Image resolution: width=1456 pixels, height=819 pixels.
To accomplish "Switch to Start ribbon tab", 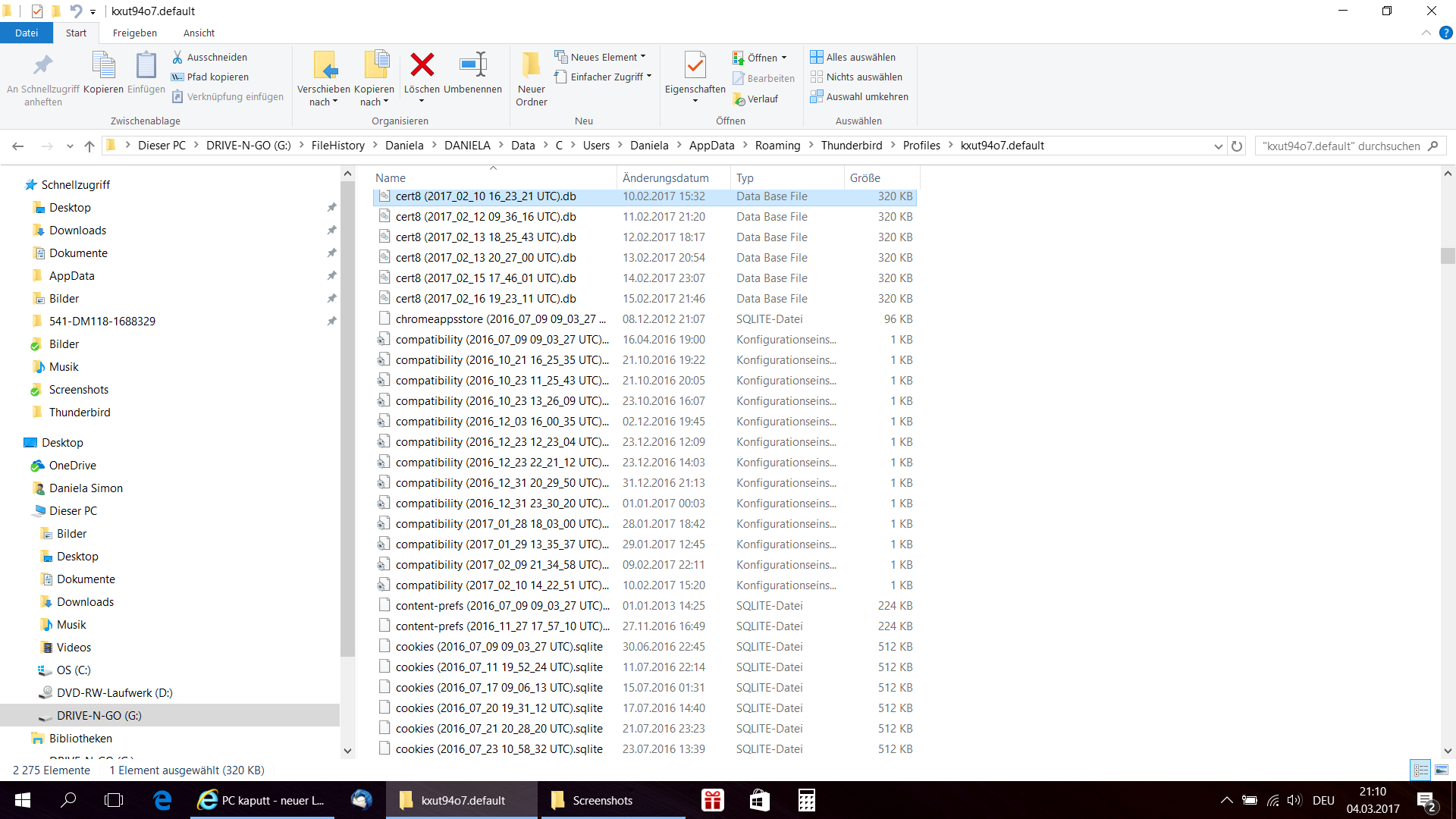I will pyautogui.click(x=76, y=33).
